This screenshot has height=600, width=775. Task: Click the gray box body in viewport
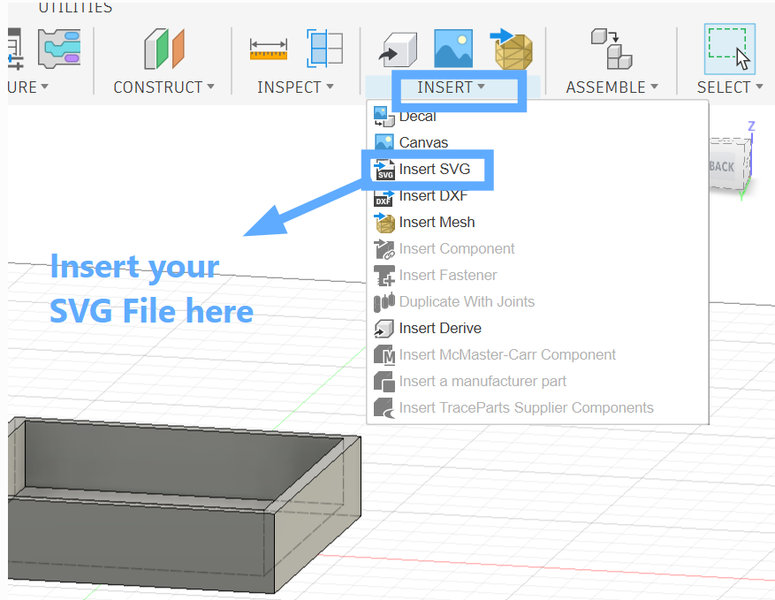(183, 504)
